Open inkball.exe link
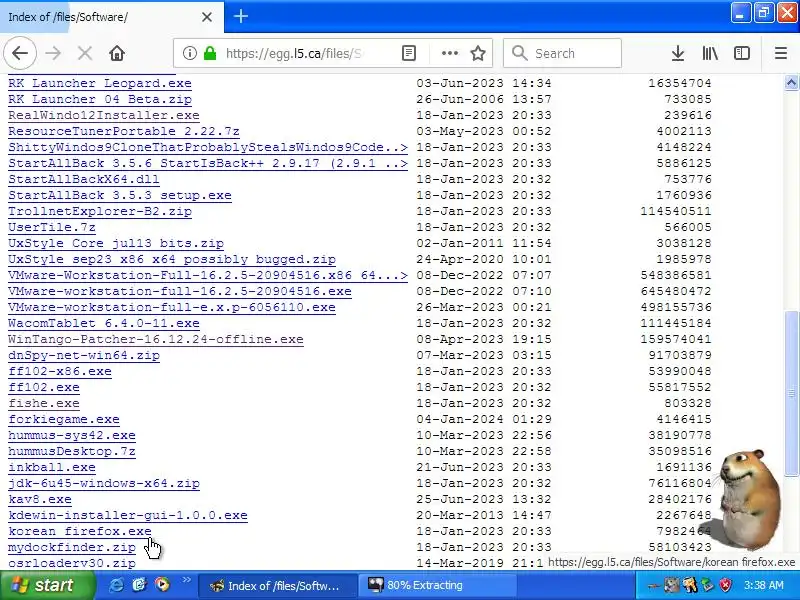 click(x=52, y=467)
